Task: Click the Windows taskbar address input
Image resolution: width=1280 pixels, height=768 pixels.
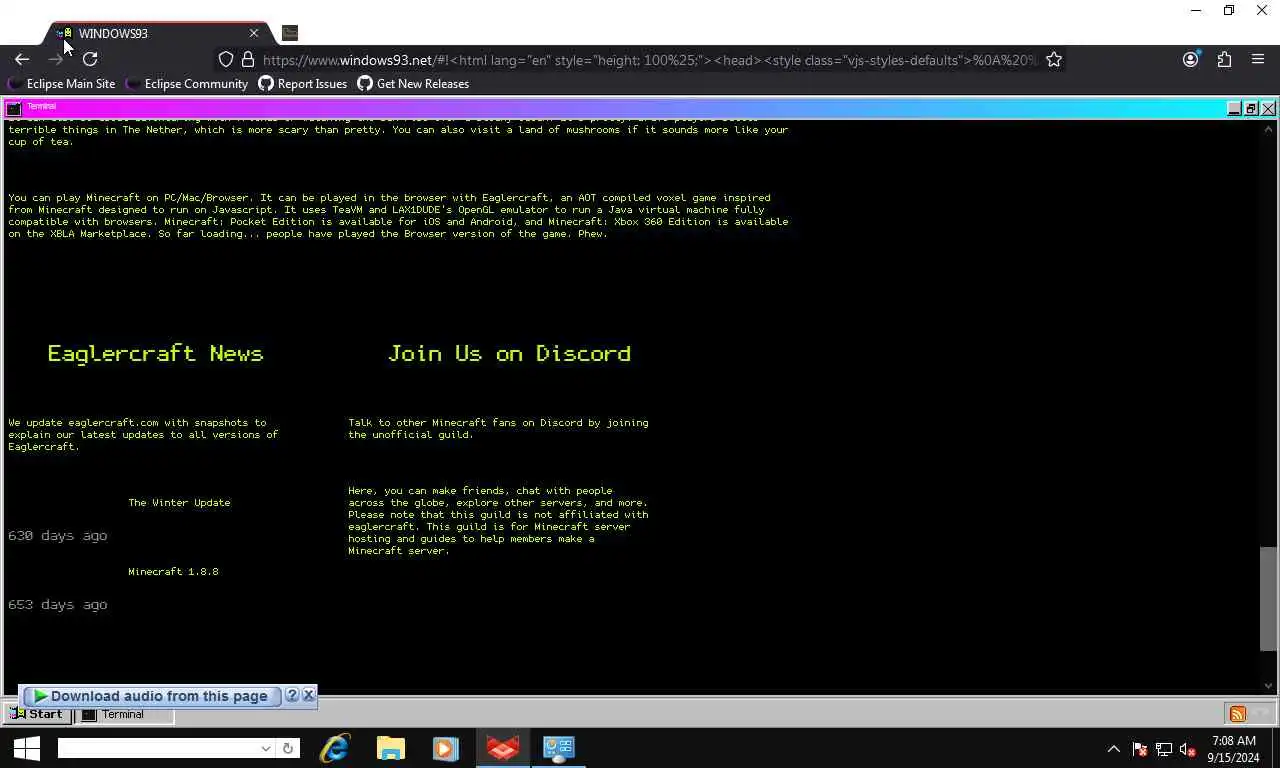Action: click(157, 748)
